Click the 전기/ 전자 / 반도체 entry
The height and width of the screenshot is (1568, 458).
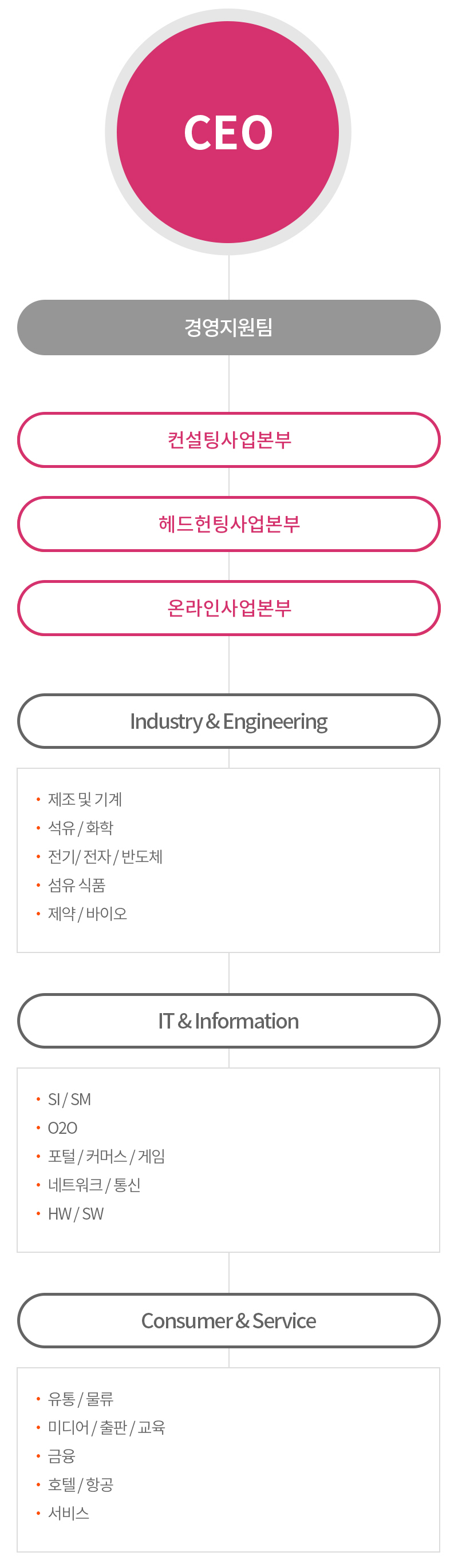click(x=105, y=856)
